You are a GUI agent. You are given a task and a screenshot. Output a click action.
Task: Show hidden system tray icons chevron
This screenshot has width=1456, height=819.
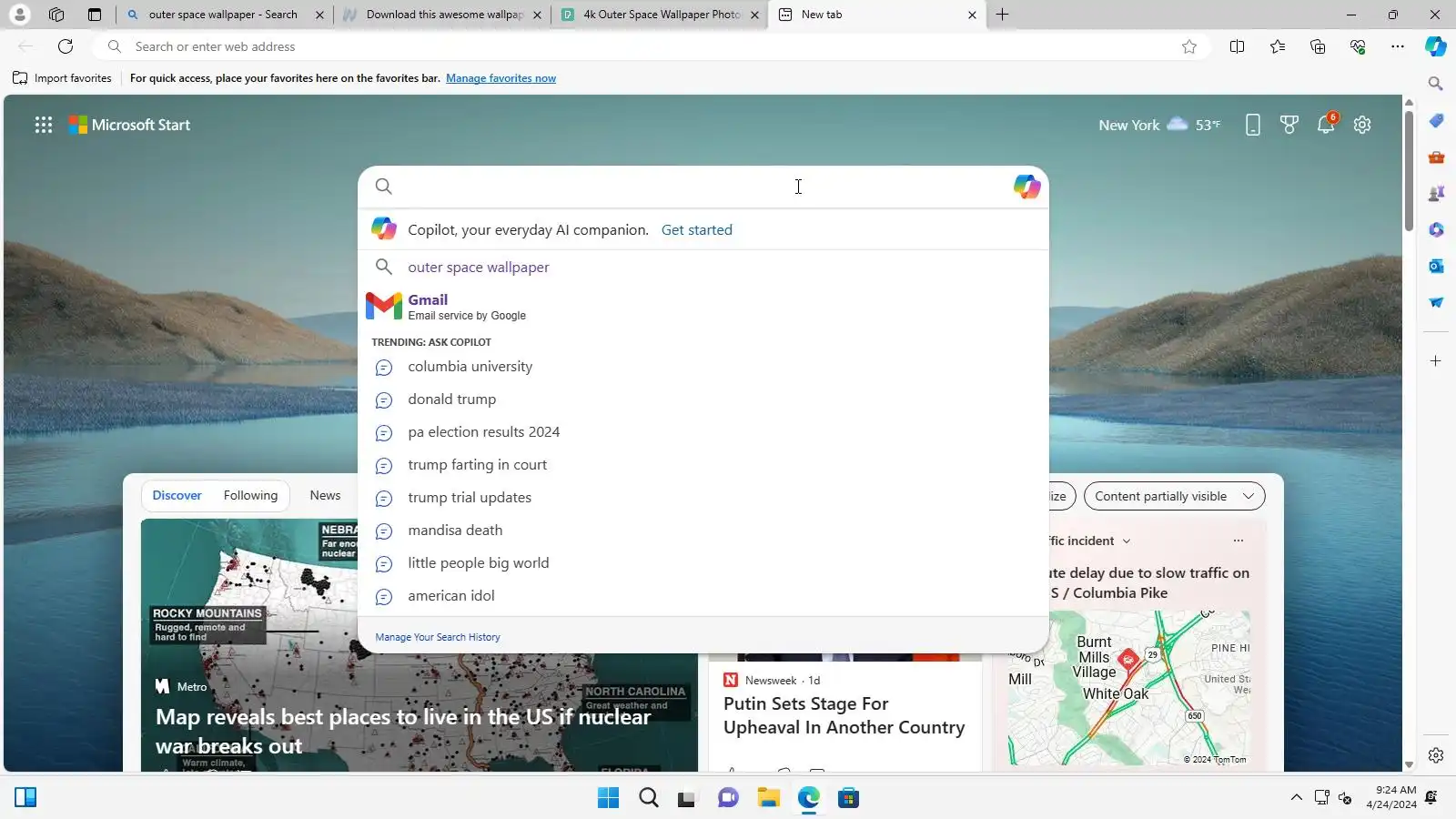click(1296, 798)
